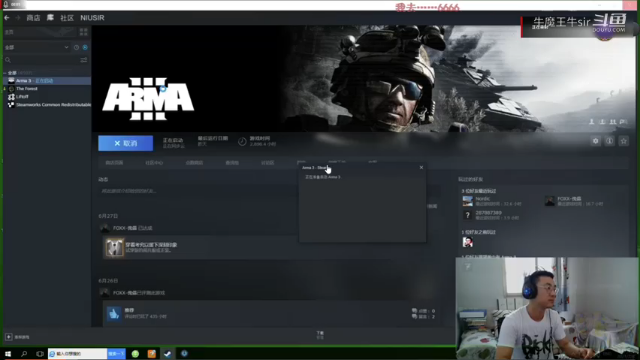
Task: Open the orange app on the taskbar
Action: (x=151, y=354)
